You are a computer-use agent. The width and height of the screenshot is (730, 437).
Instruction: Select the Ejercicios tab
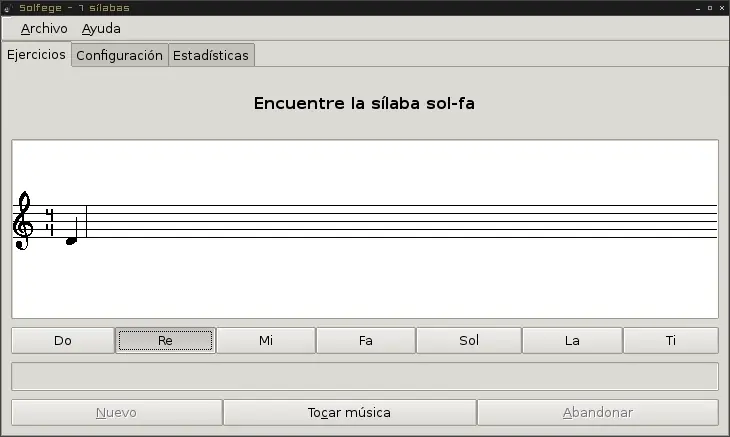36,54
